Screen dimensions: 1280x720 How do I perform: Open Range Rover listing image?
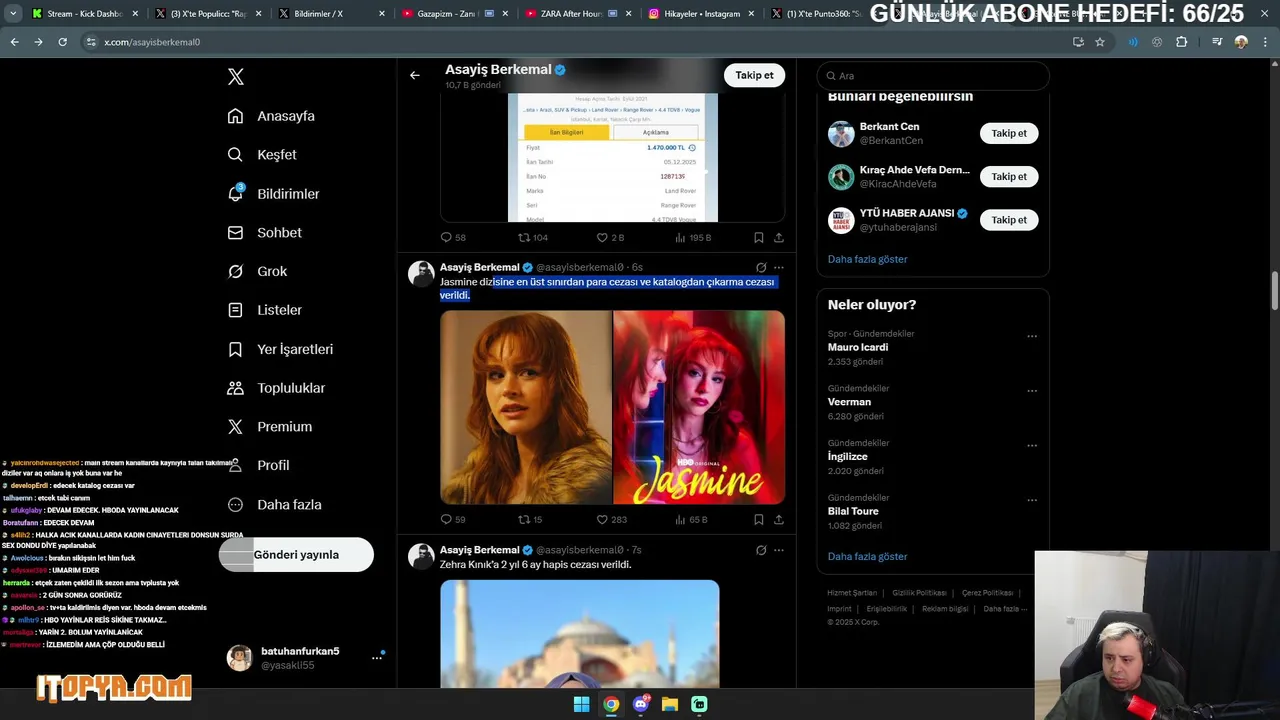pyautogui.click(x=612, y=157)
